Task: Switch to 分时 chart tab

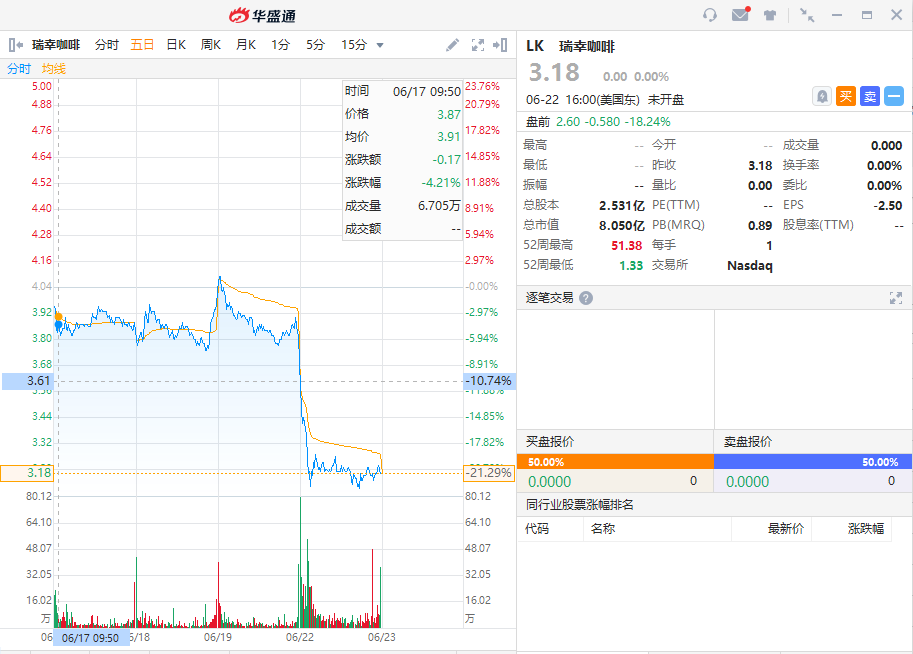Action: point(107,45)
